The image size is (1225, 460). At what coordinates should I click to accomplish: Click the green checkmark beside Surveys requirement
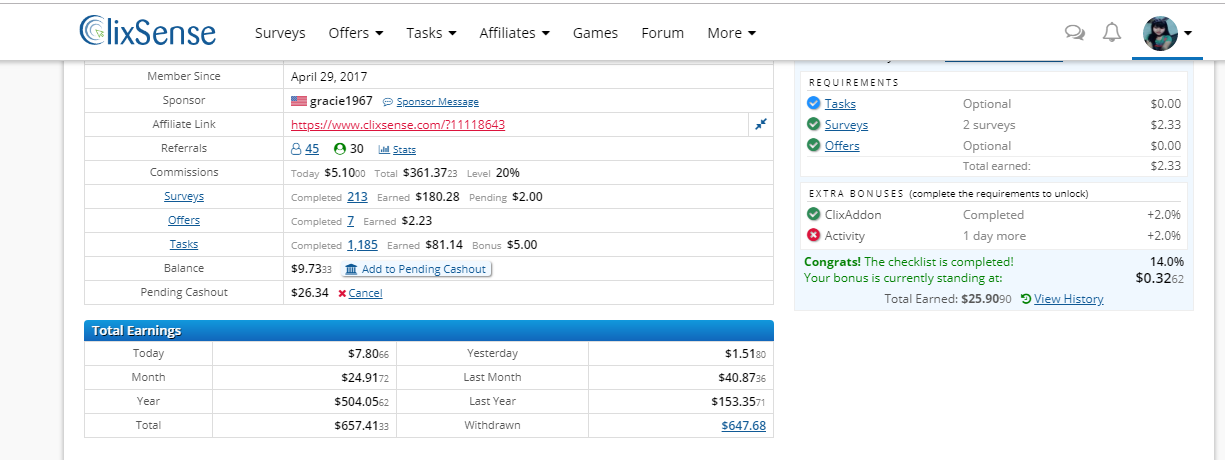(x=813, y=125)
